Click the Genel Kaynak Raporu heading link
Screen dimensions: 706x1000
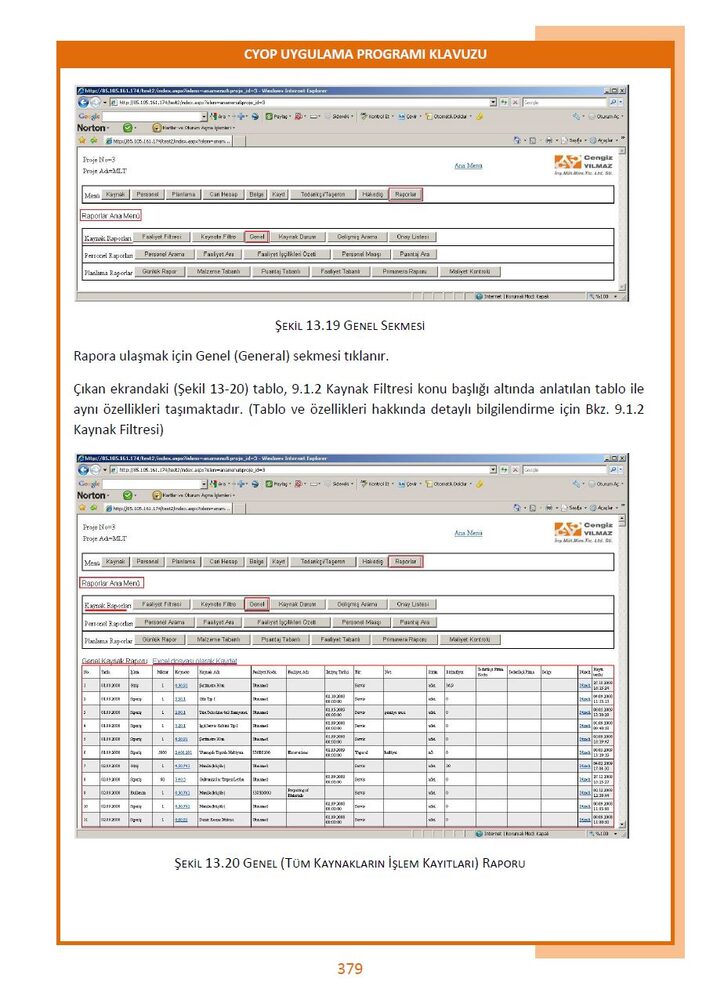(115, 661)
